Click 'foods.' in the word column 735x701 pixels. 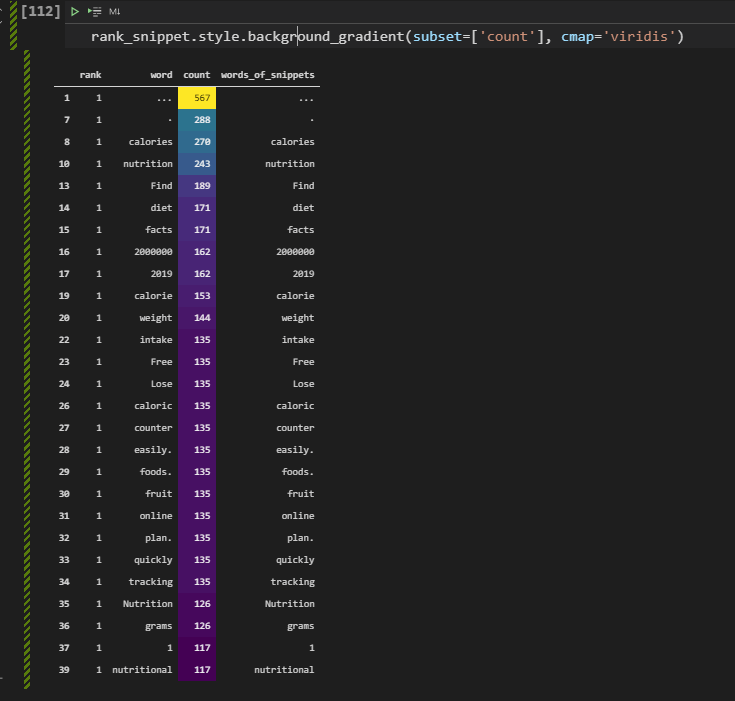tap(156, 472)
